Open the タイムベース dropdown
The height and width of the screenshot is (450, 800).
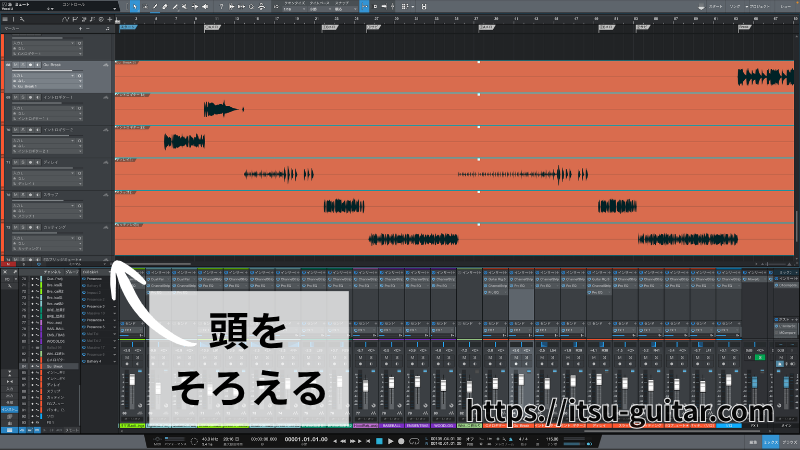coord(319,9)
